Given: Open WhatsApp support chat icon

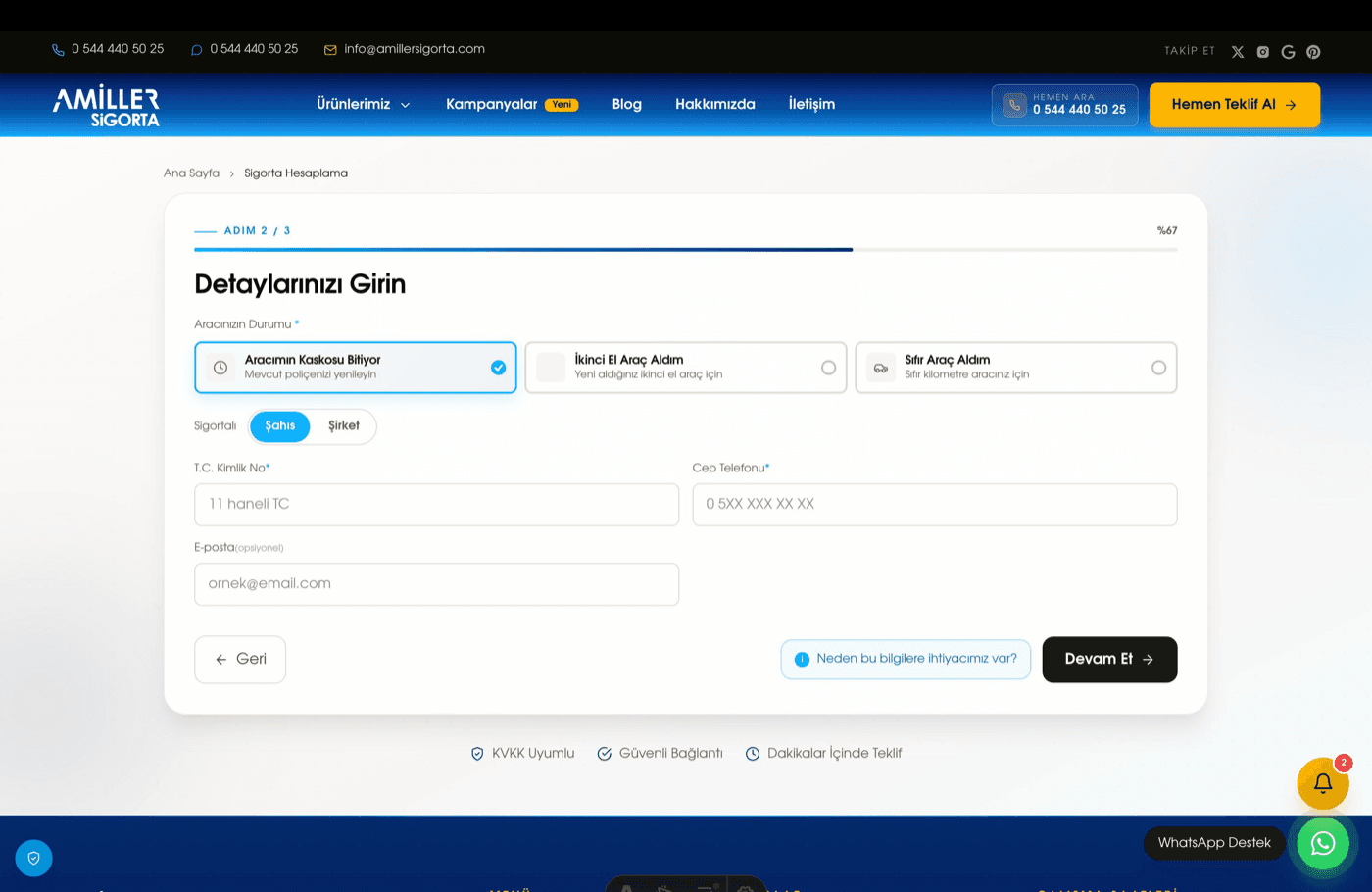Looking at the screenshot, I should pos(1323,843).
